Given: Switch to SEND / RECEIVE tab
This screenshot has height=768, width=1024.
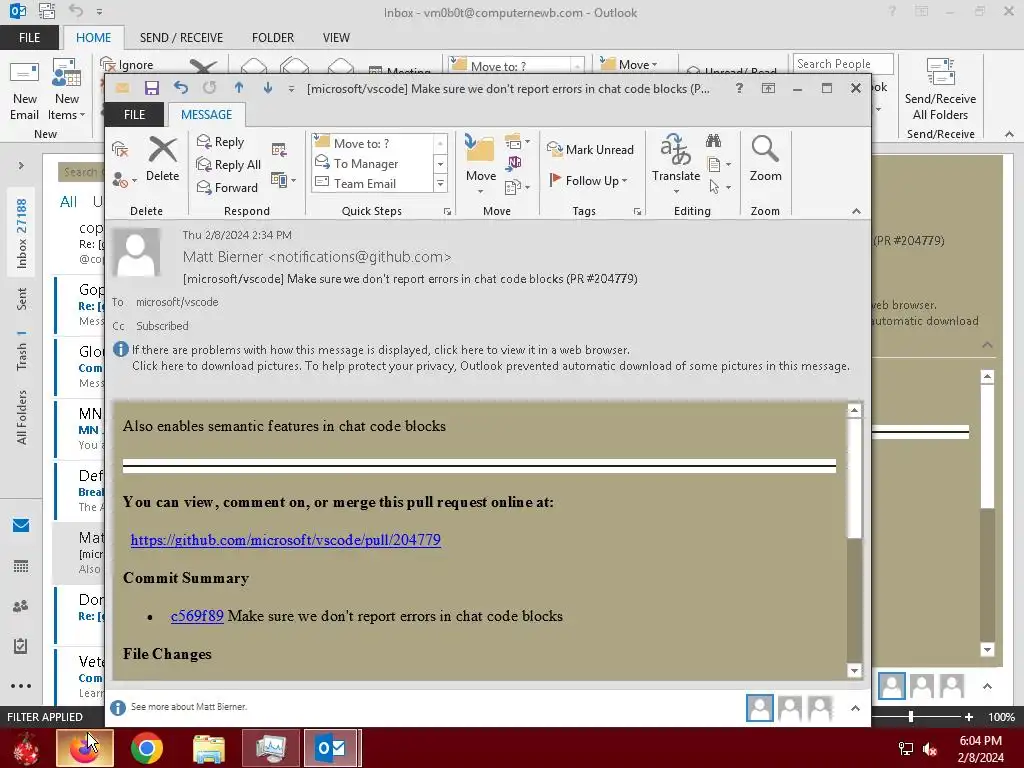Looking at the screenshot, I should (x=181, y=38).
